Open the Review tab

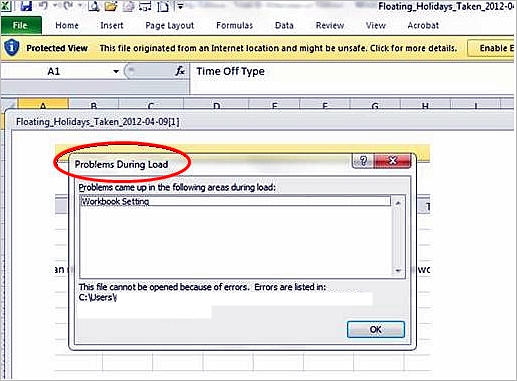(330, 25)
